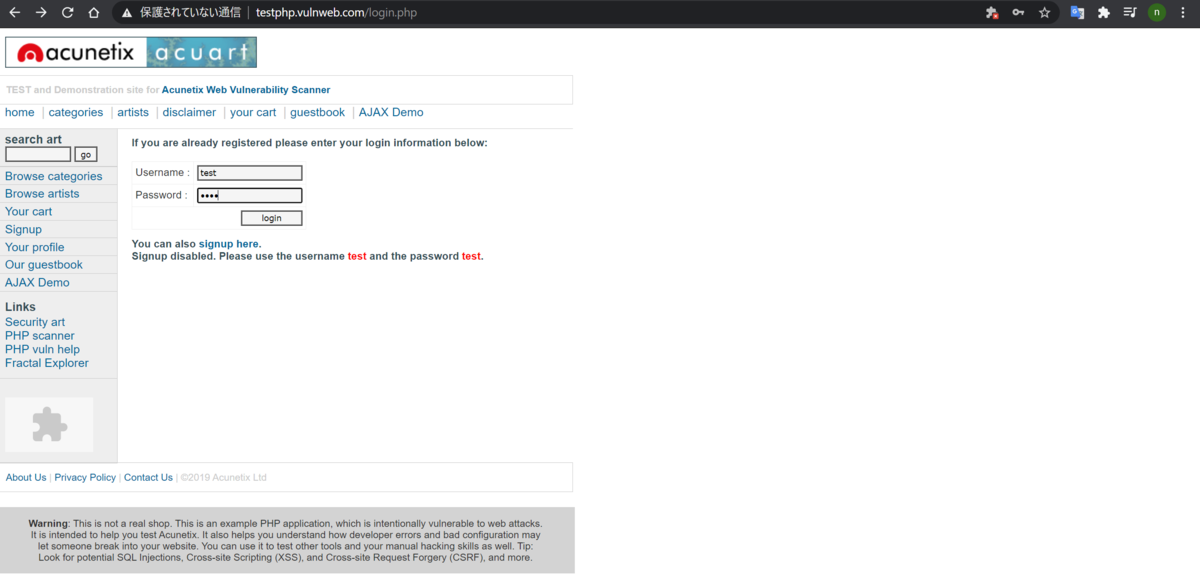Viewport: 1200px width, 580px height.
Task: Open Your profile in the sidebar
Action: coord(34,247)
